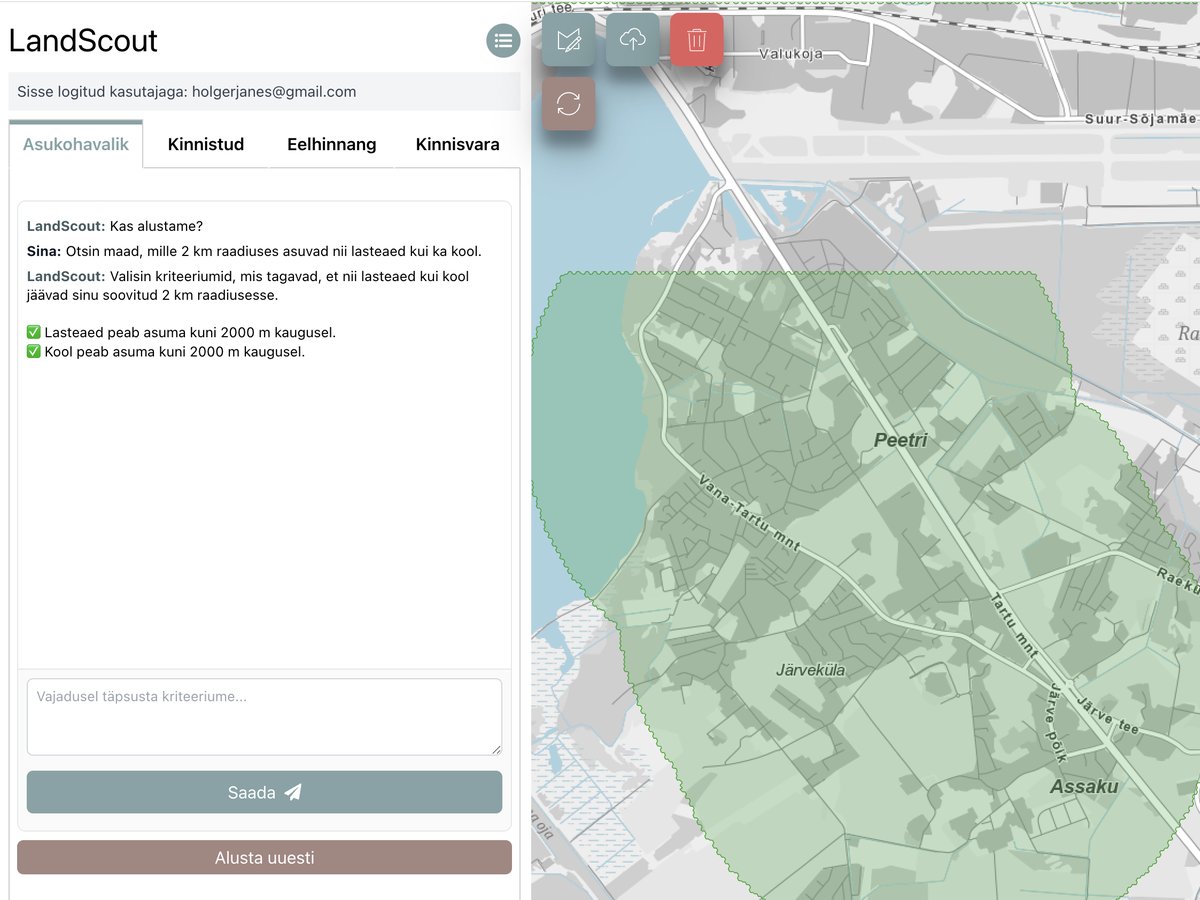The image size is (1200, 900).
Task: Click the green checkmark for Kool criterion
Action: tap(34, 352)
